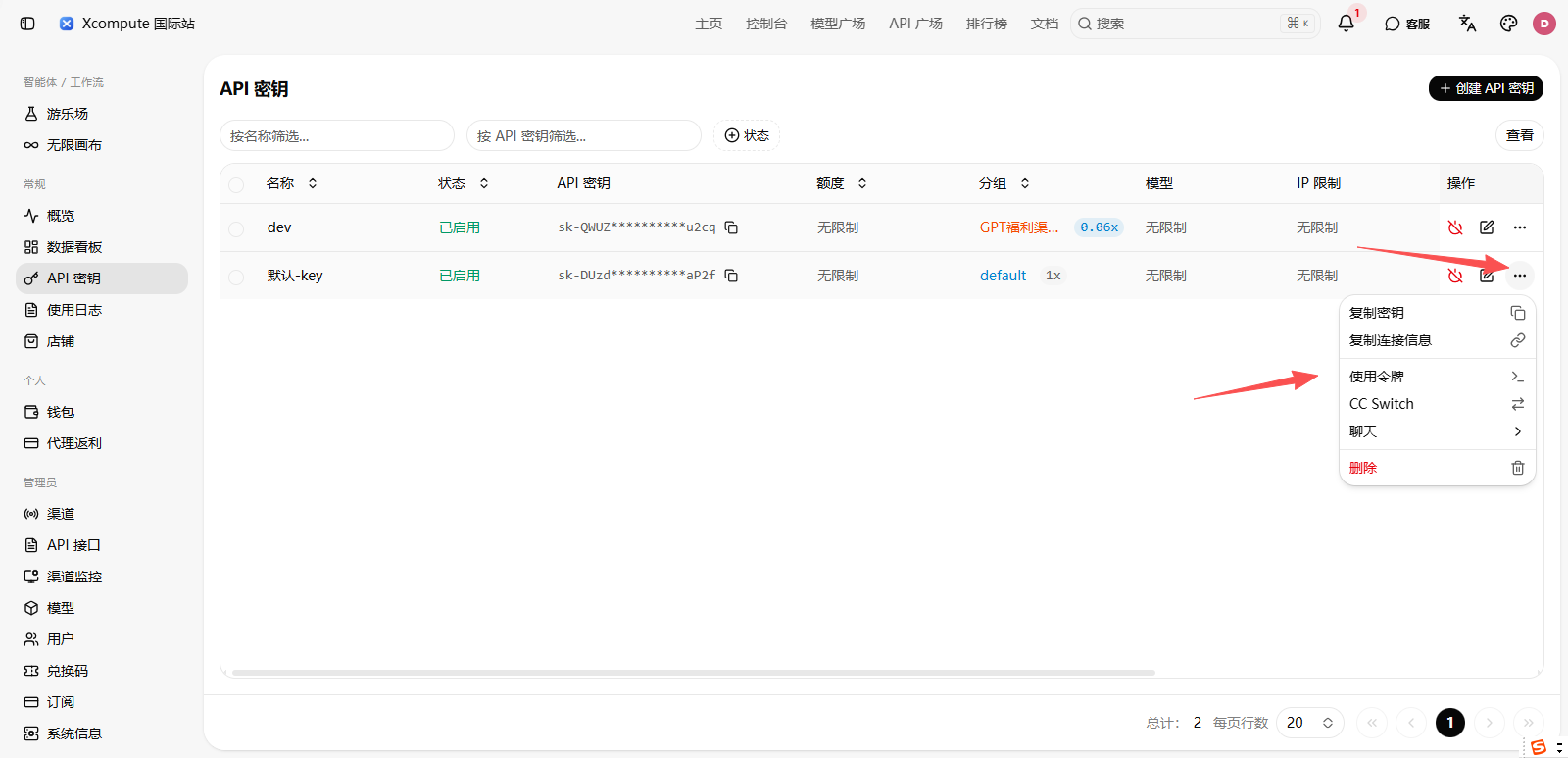Open 数据看板 dashboard
This screenshot has height=758, width=1568.
point(102,247)
